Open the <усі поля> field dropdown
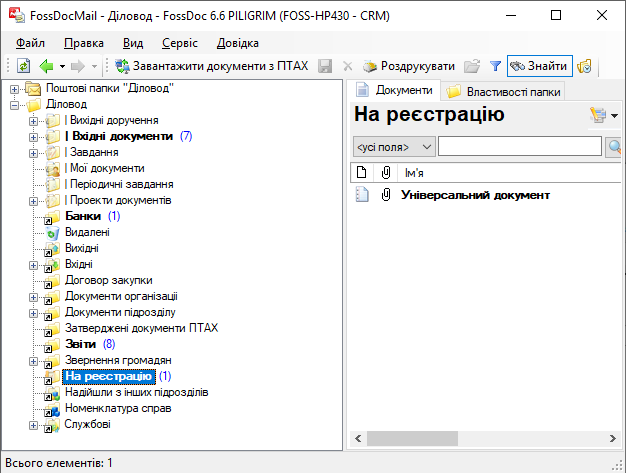This screenshot has height=473, width=626. tap(394, 147)
